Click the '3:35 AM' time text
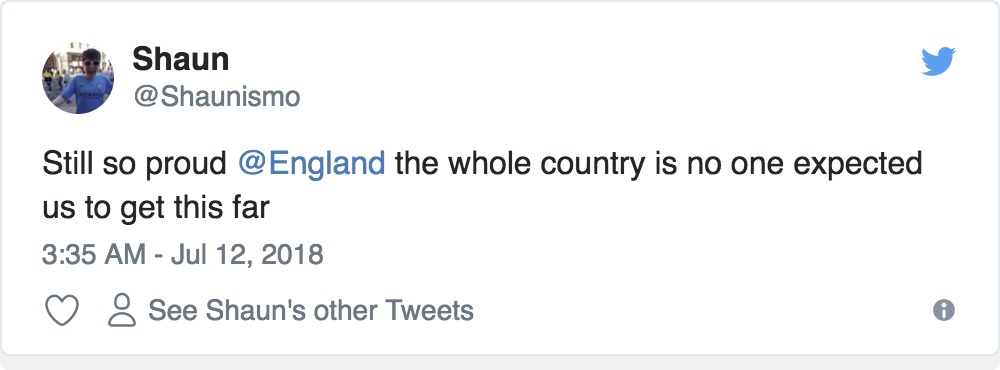1000x370 pixels. coord(94,255)
